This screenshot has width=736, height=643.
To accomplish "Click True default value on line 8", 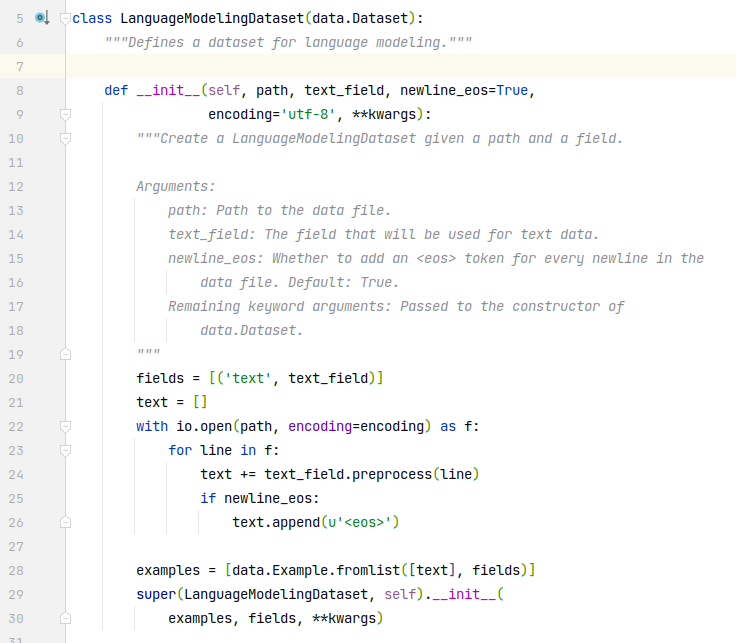I will click(x=512, y=90).
